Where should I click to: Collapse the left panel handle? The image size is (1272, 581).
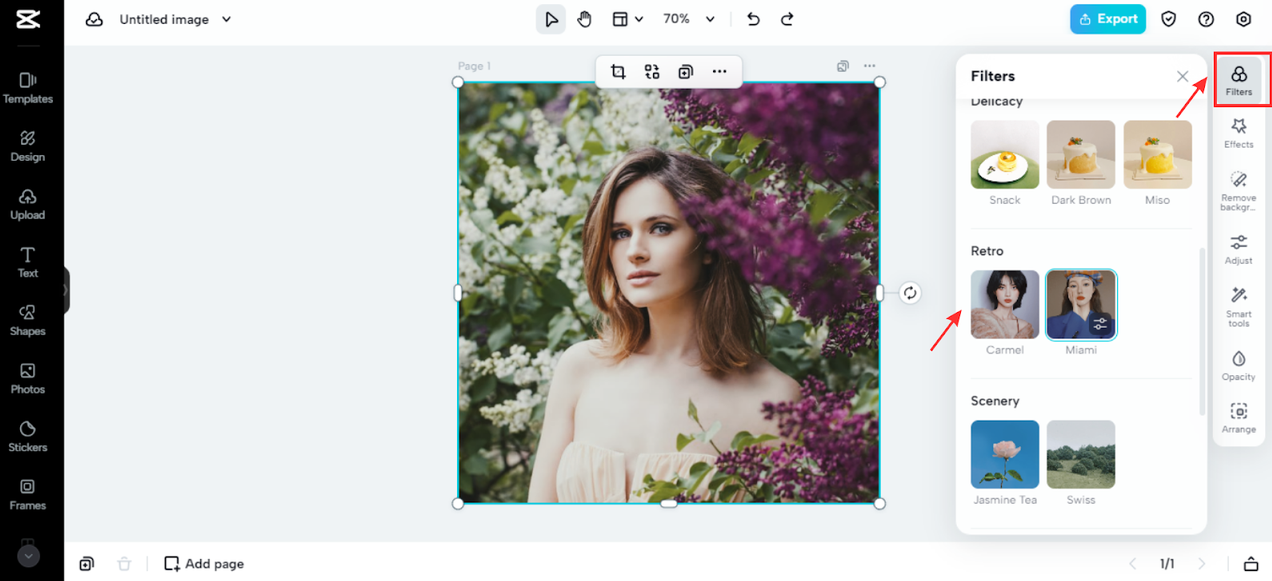(66, 291)
